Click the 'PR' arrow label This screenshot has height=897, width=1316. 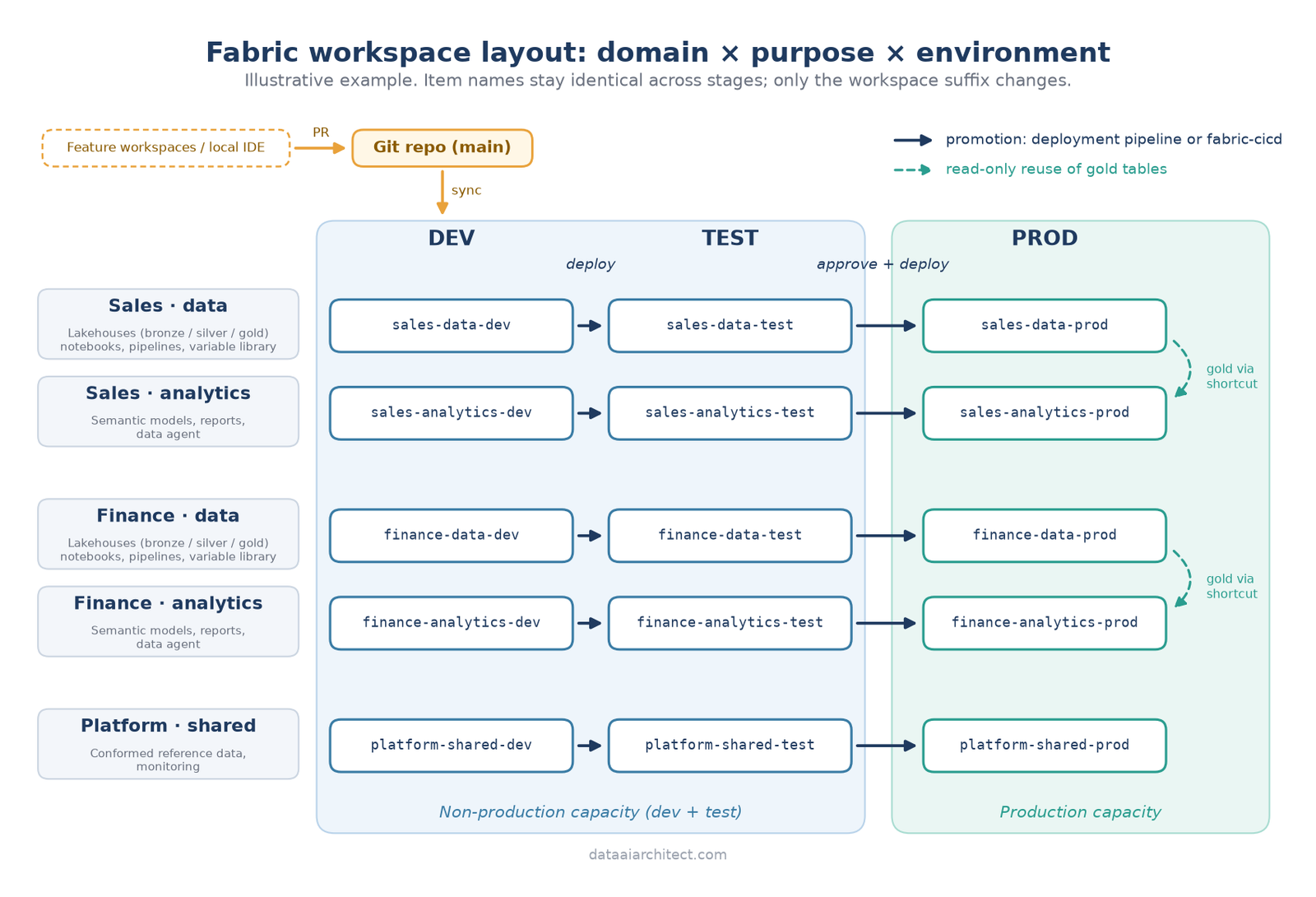[321, 132]
